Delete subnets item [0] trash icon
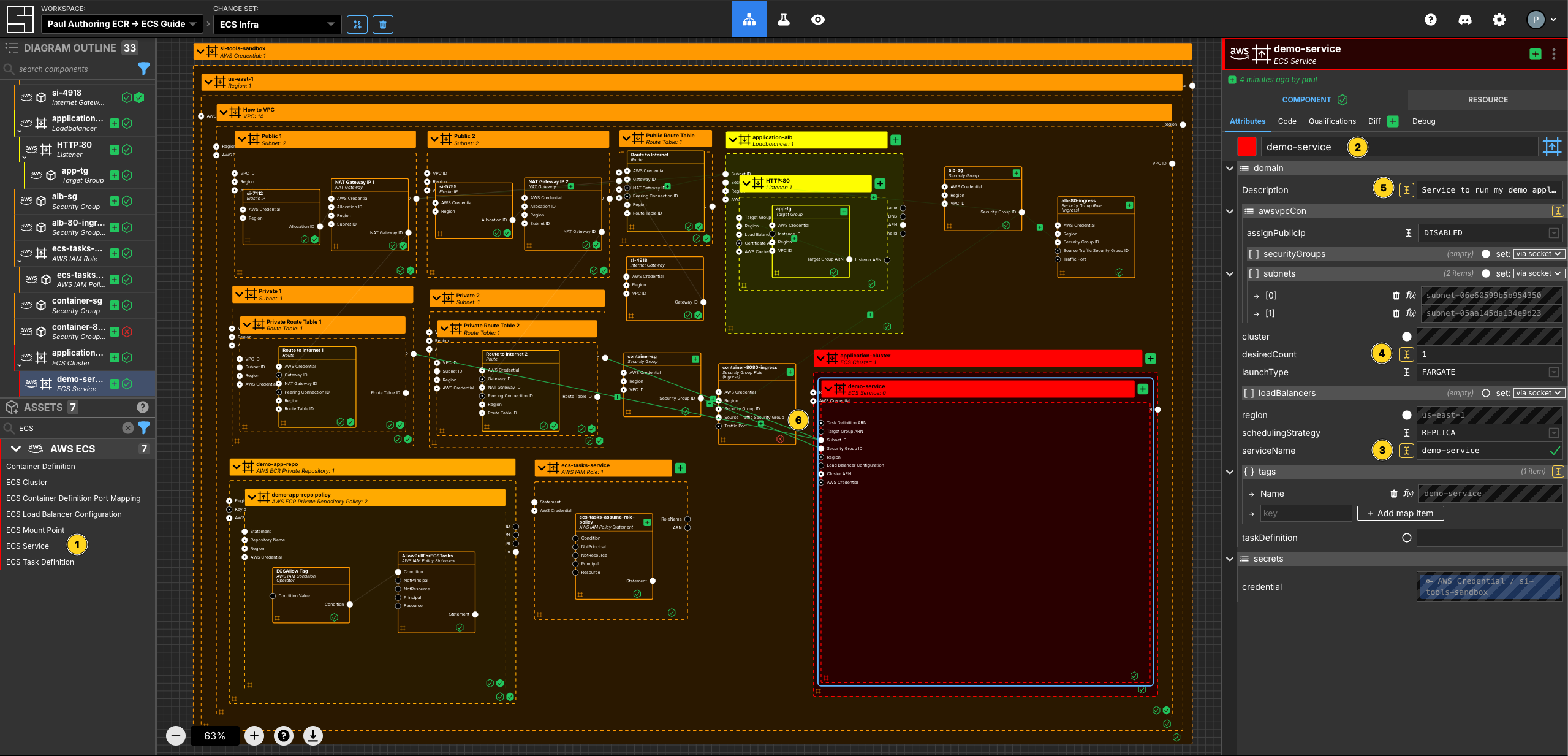This screenshot has height=756, width=1568. (1396, 296)
